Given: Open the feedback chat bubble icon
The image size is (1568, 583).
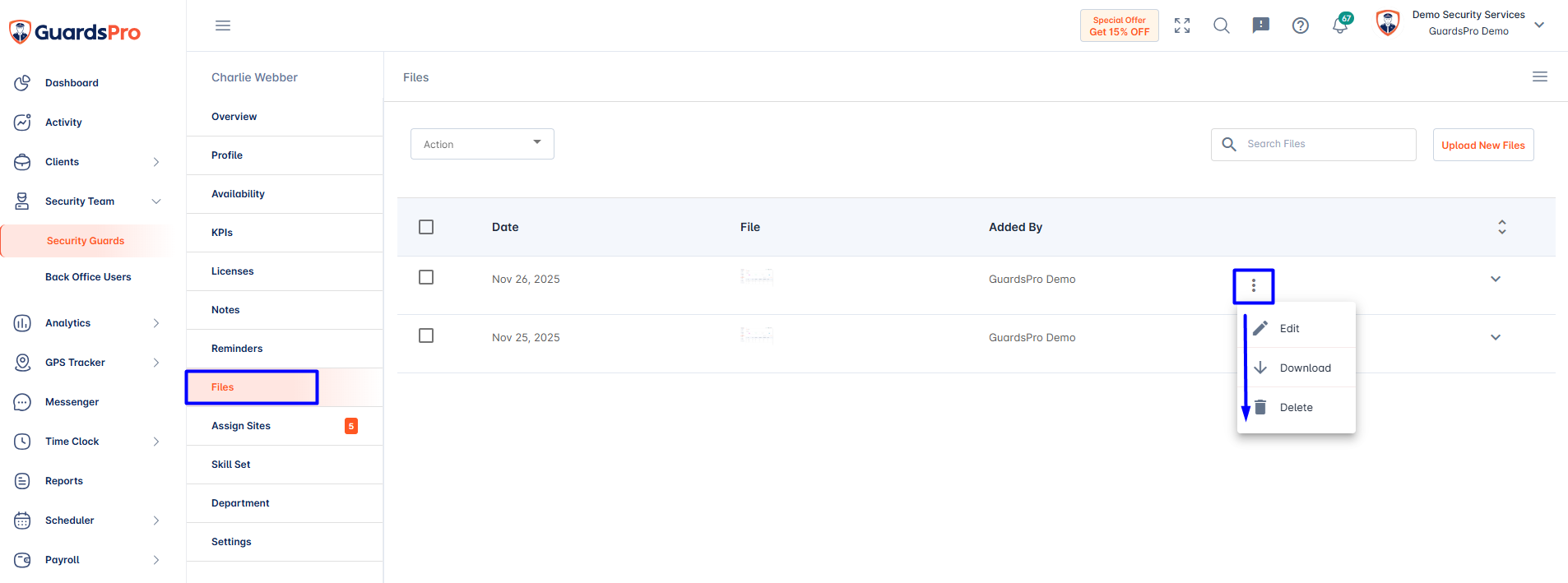Looking at the screenshot, I should click(1261, 25).
